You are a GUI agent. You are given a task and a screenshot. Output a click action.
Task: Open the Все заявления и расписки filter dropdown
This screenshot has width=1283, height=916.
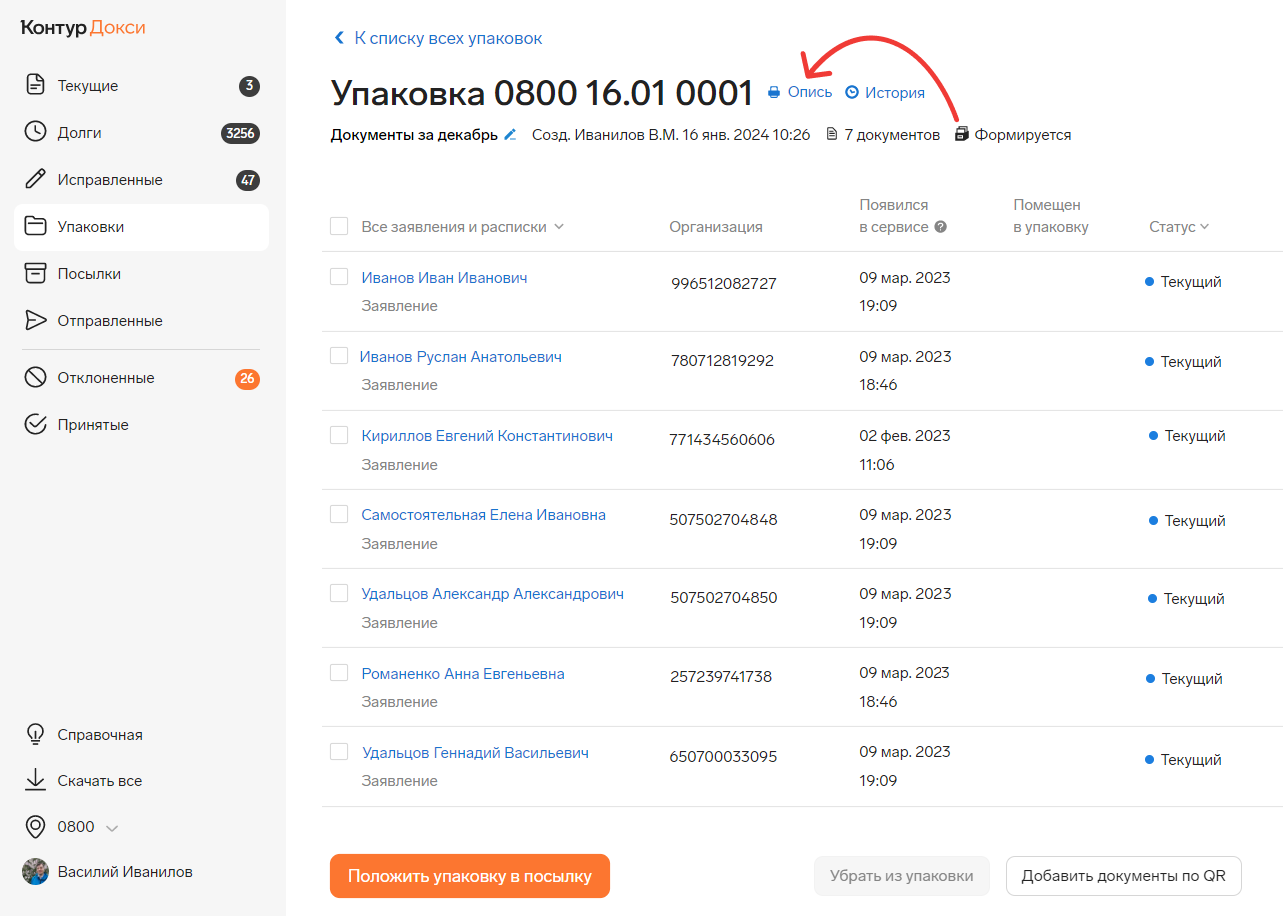click(x=463, y=227)
